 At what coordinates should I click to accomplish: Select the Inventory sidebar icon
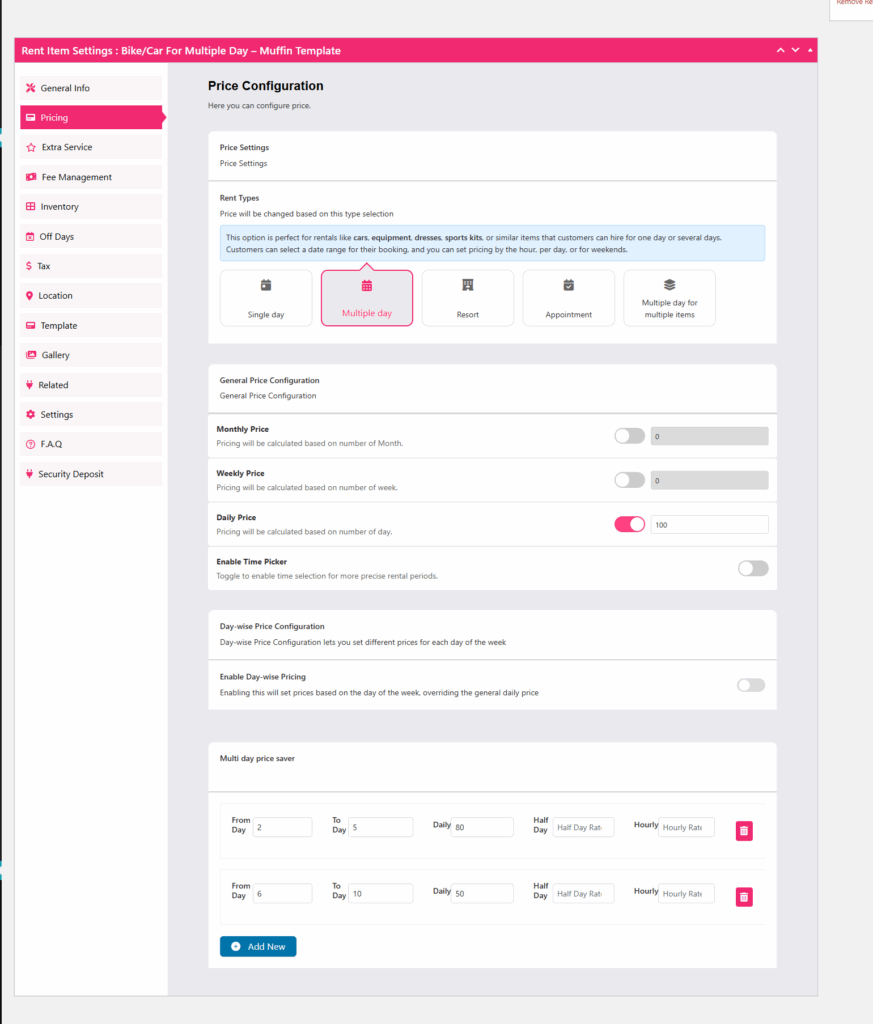31,207
